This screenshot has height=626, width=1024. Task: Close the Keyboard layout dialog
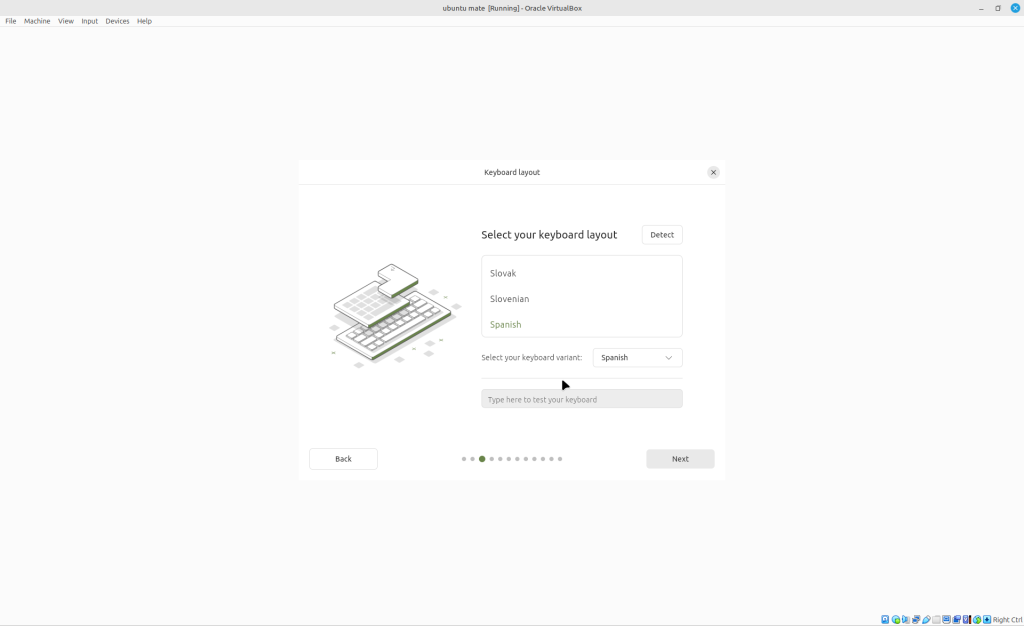pyautogui.click(x=713, y=172)
